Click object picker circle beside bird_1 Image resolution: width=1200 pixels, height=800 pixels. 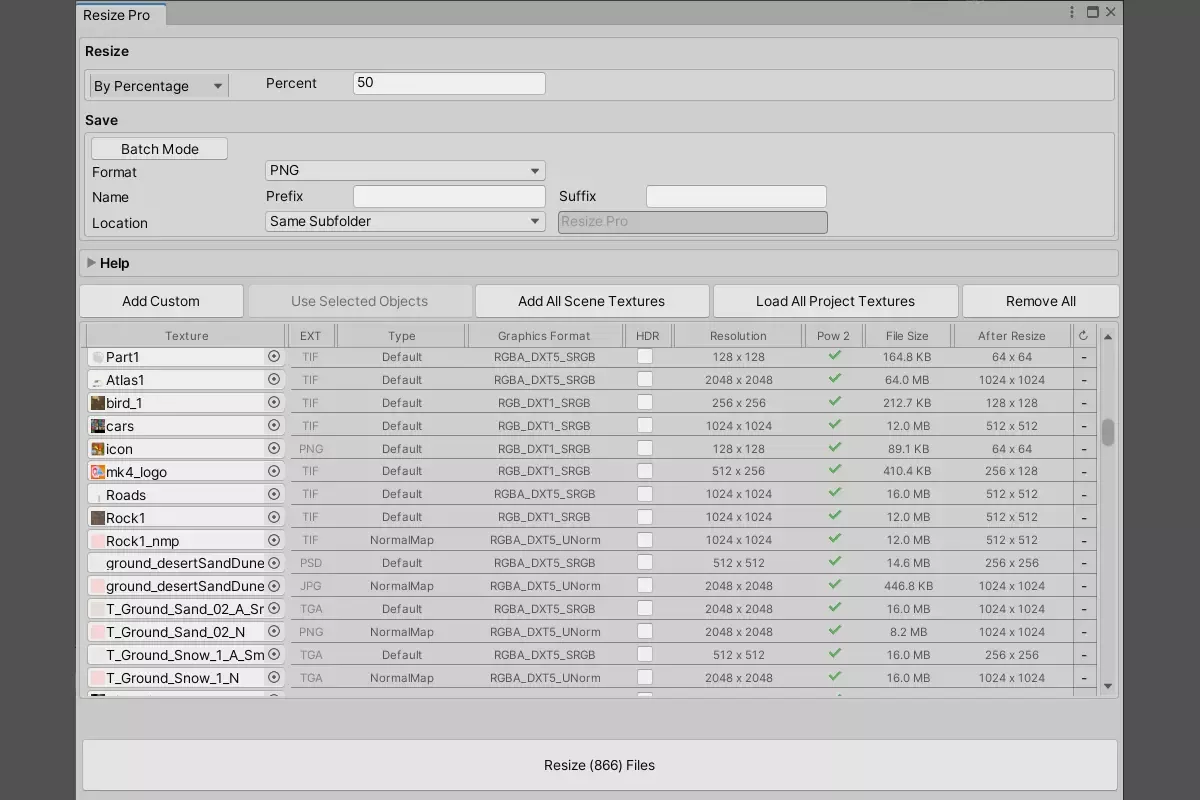274,402
